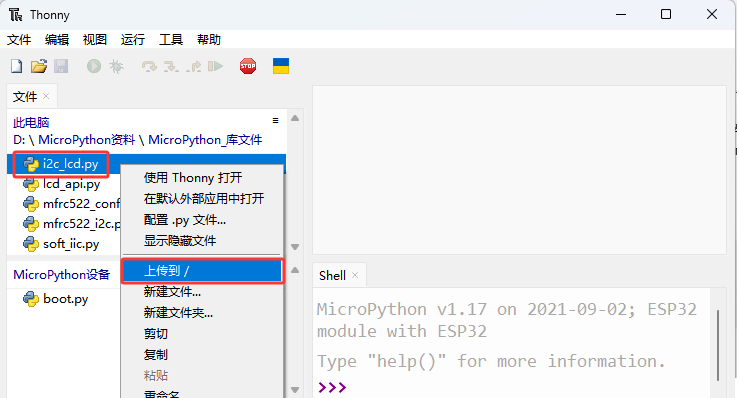Select 配置 .py 文件... menu entry

tap(202, 220)
